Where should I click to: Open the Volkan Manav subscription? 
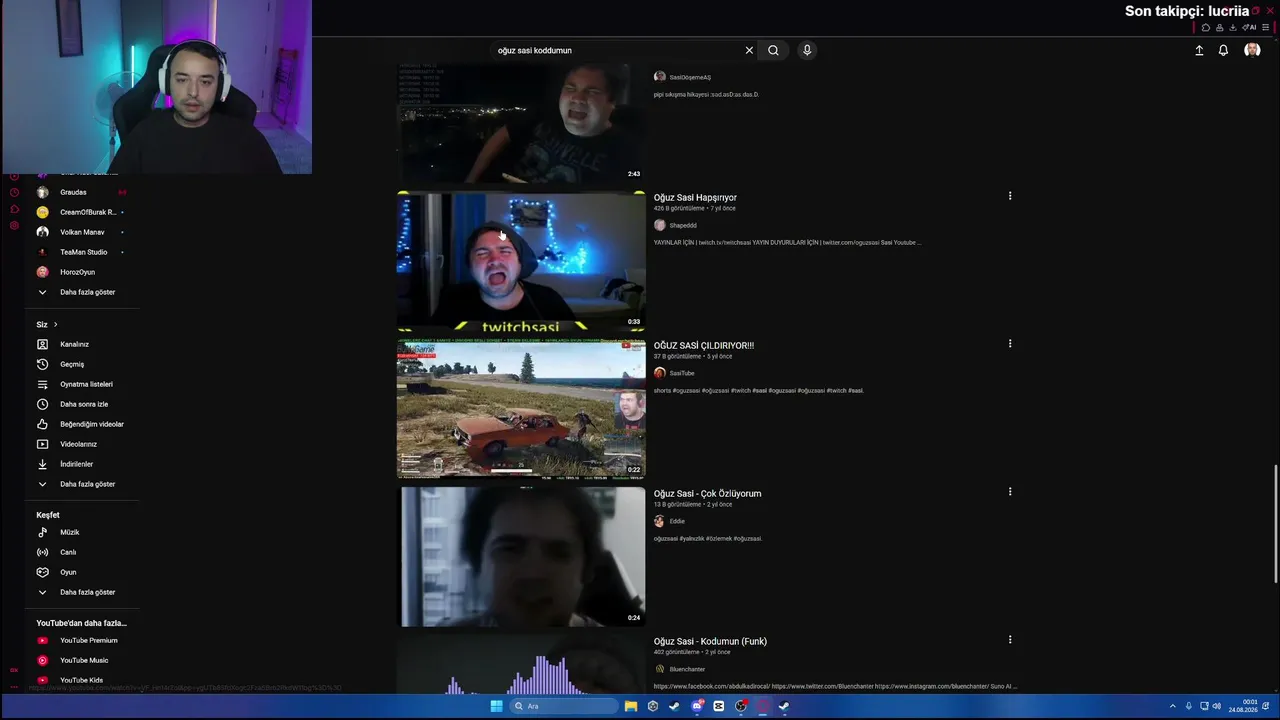point(82,232)
